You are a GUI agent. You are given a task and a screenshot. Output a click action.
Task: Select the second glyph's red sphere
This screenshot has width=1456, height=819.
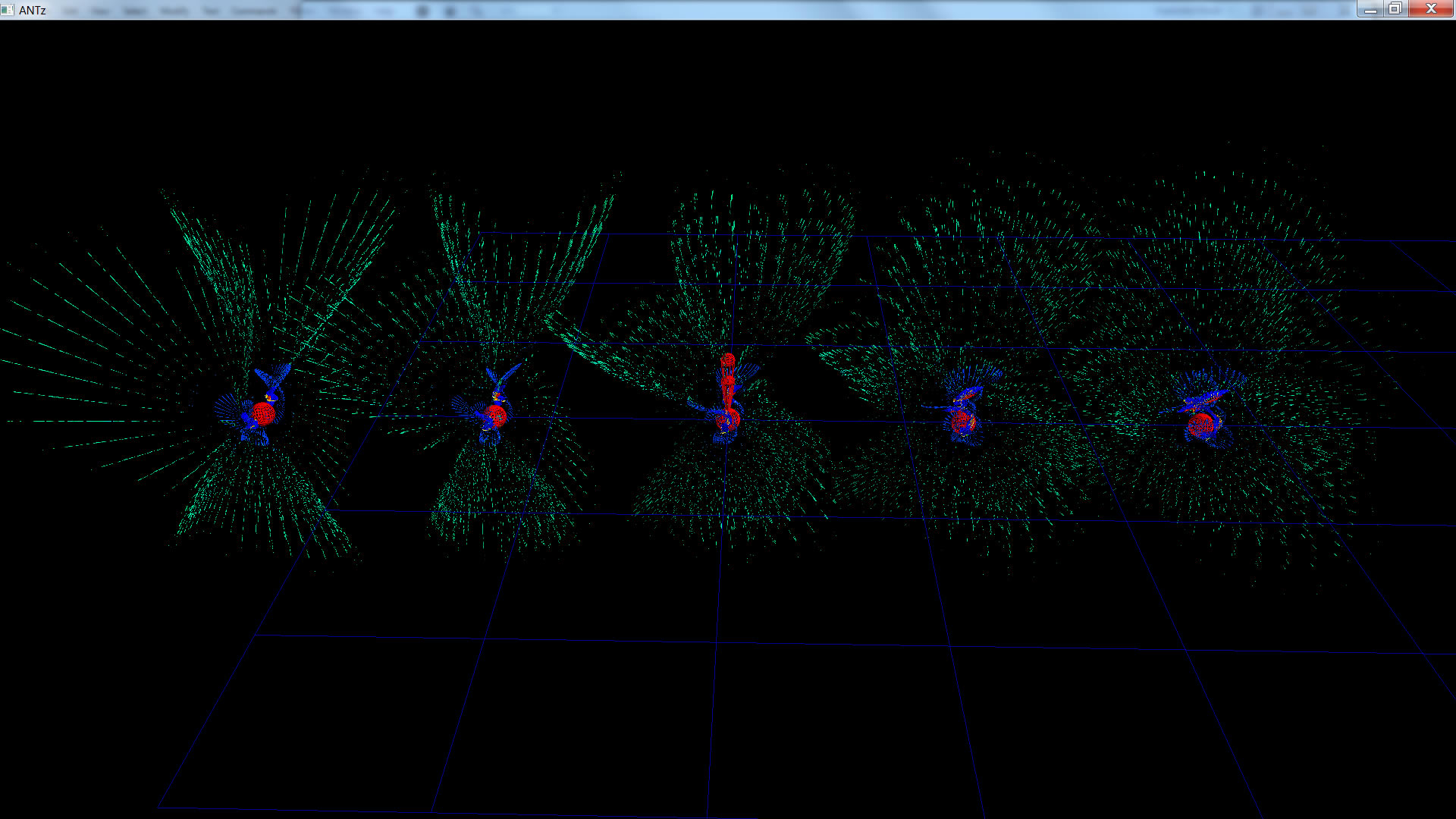[x=495, y=416]
